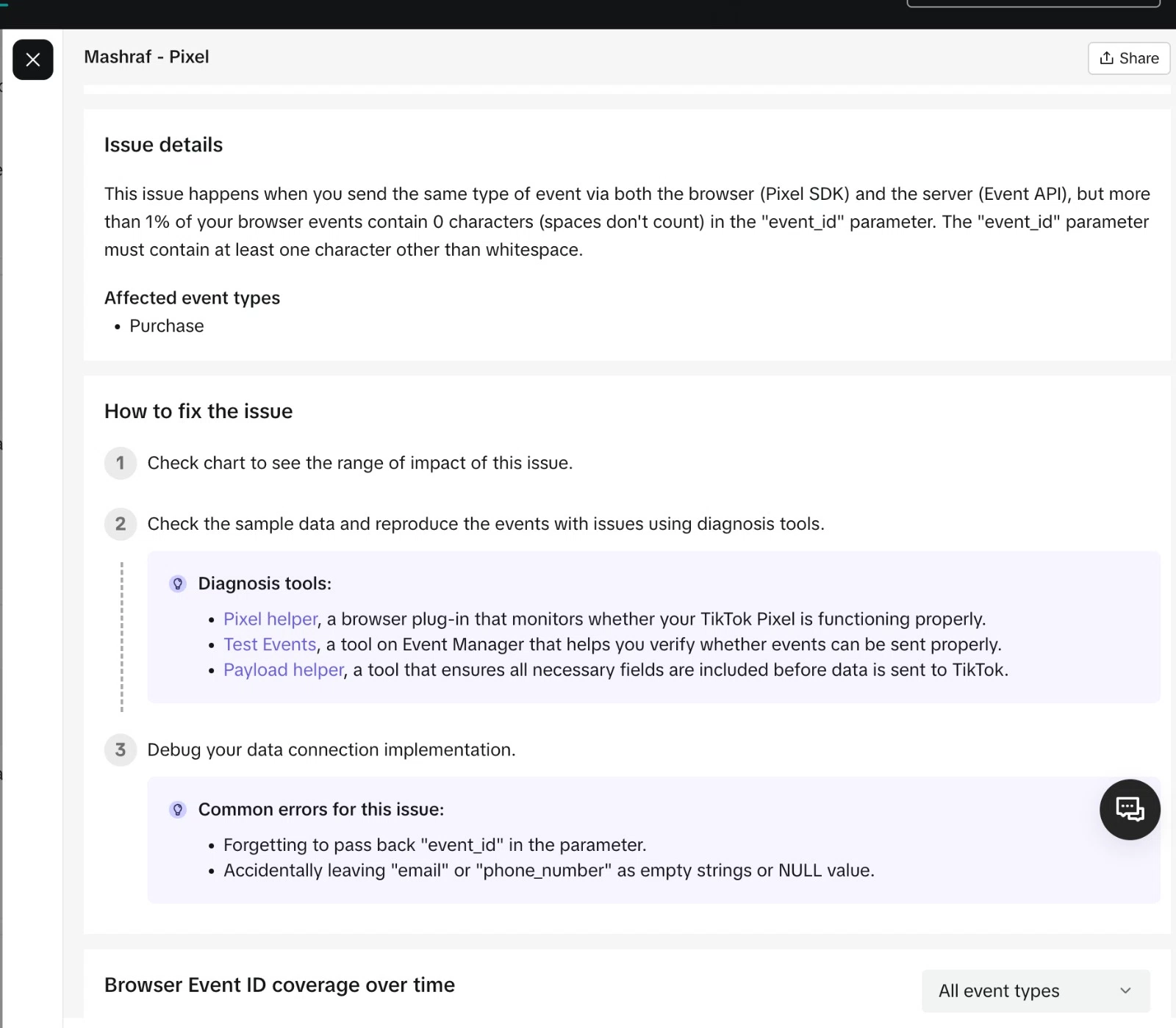Open the chat support widget
The width and height of the screenshot is (1176, 1028).
point(1129,809)
